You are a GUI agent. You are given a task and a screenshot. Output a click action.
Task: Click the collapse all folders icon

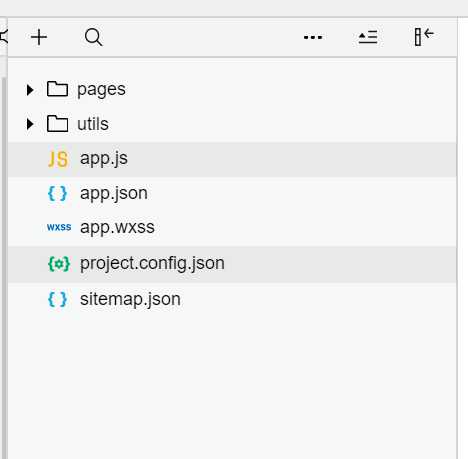[368, 37]
